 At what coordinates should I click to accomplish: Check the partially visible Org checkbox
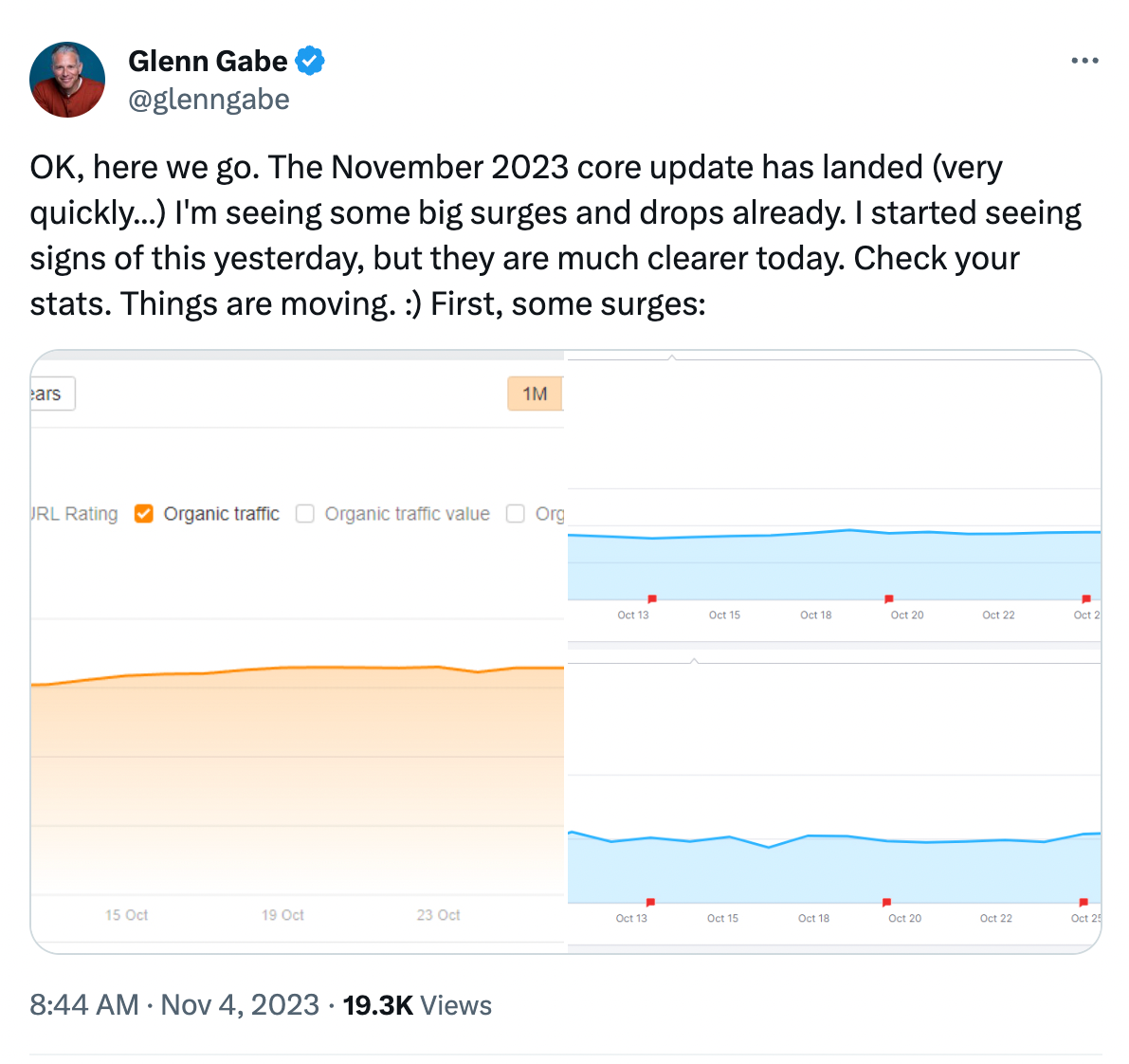click(516, 513)
